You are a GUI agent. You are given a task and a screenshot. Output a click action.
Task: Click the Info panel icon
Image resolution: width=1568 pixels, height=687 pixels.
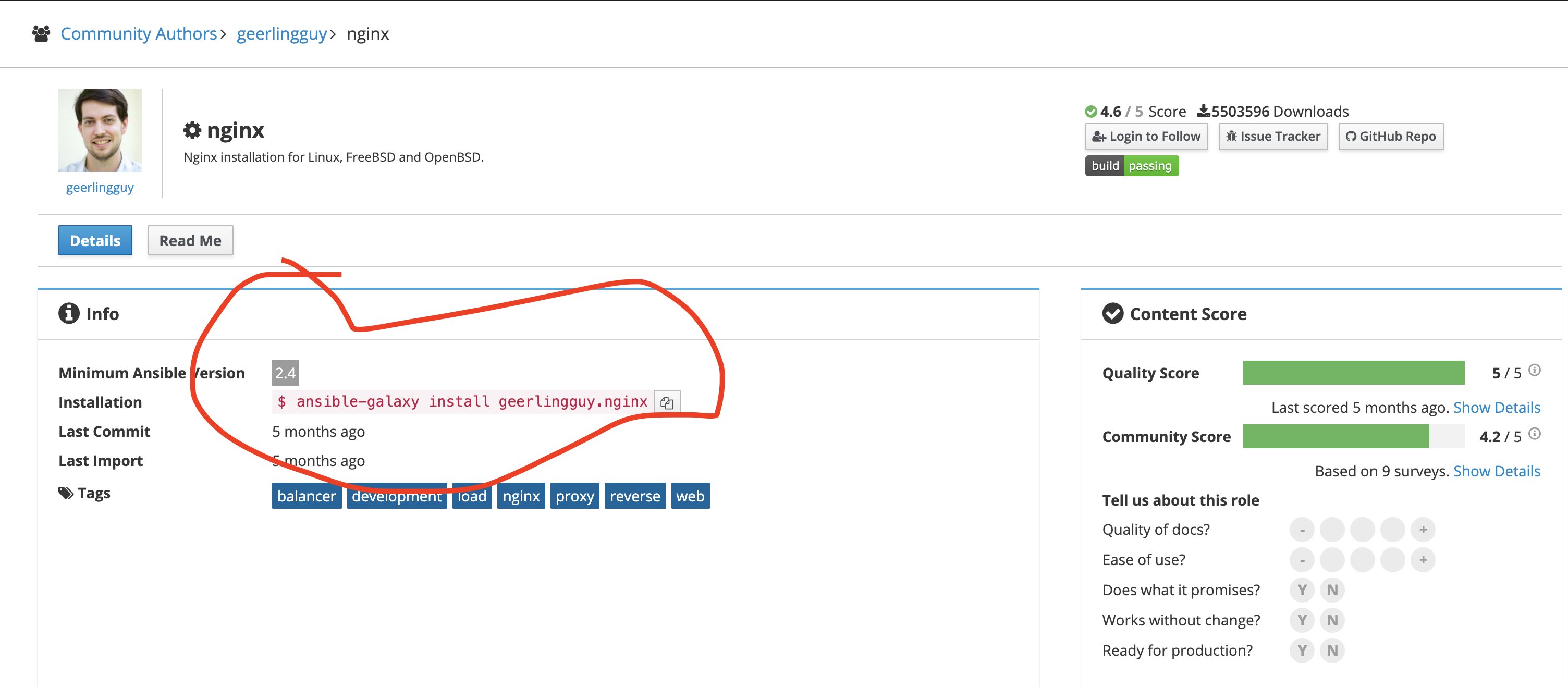pyautogui.click(x=69, y=313)
